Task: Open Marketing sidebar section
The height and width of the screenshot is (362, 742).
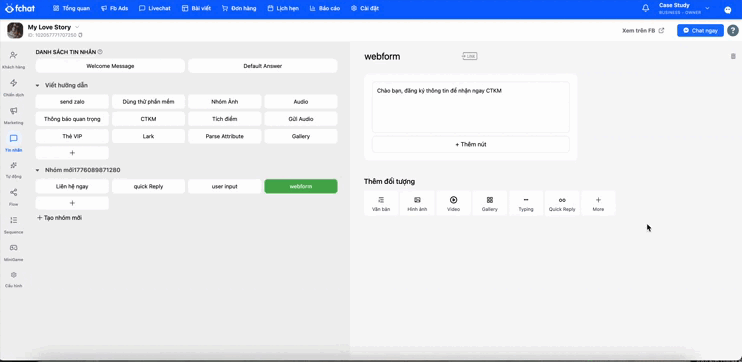Action: (14, 115)
